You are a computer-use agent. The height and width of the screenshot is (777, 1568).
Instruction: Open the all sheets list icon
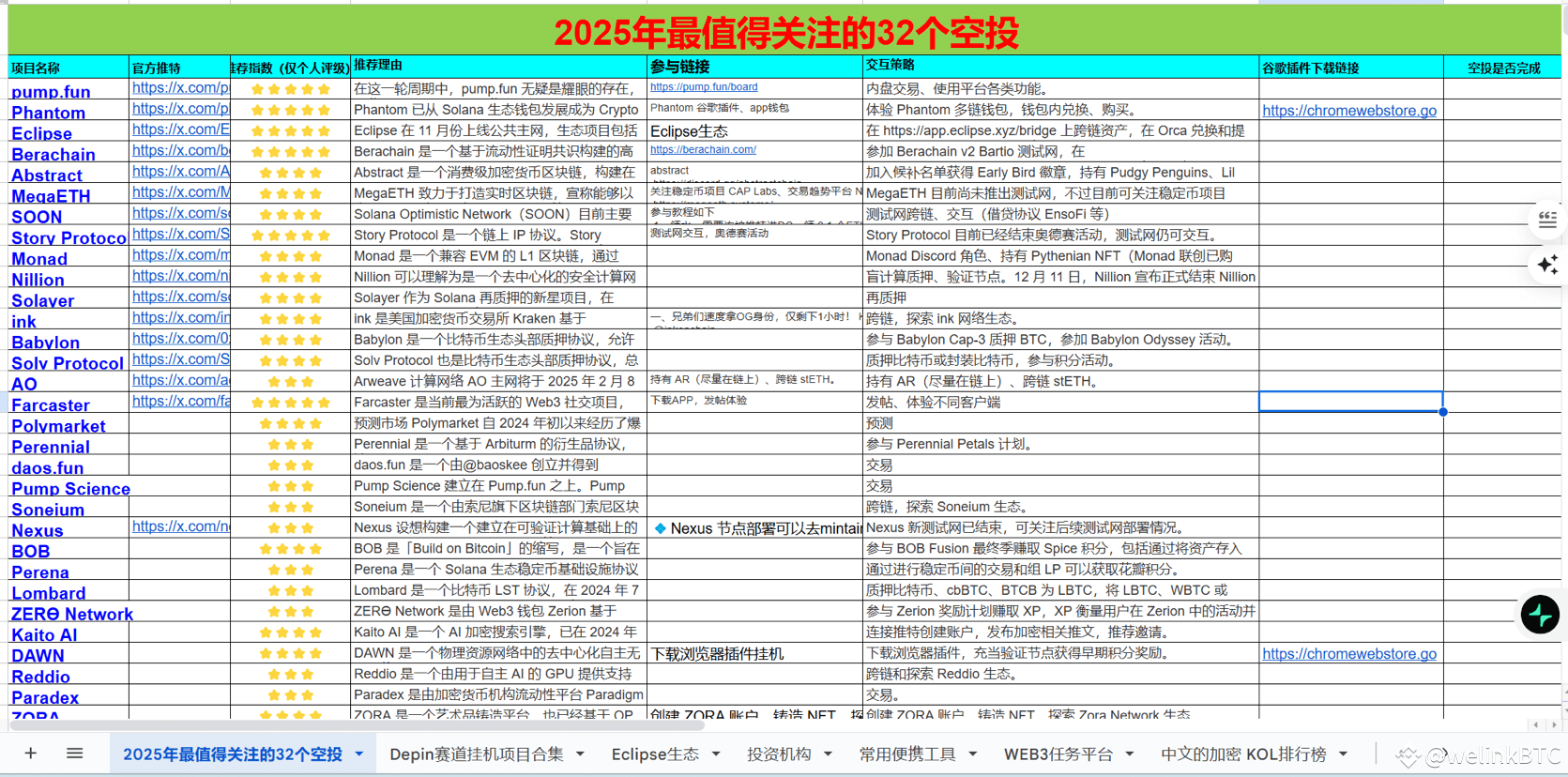coord(75,754)
